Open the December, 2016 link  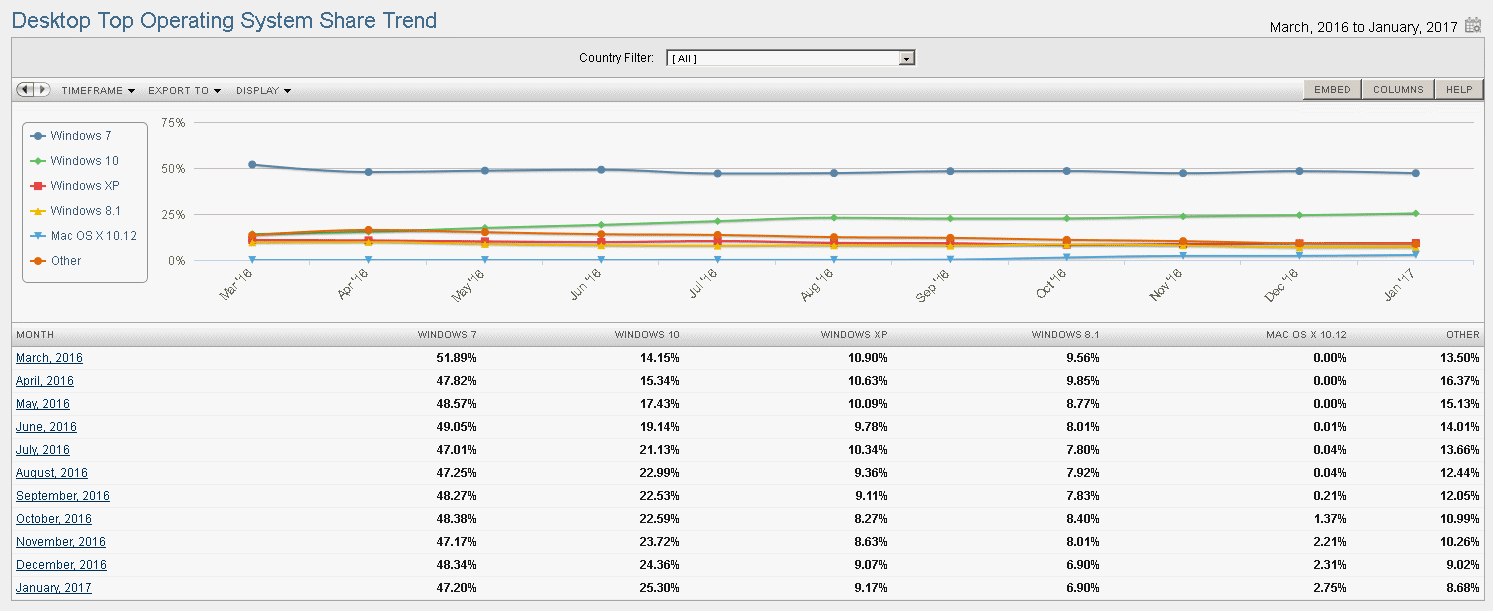pyautogui.click(x=61, y=565)
